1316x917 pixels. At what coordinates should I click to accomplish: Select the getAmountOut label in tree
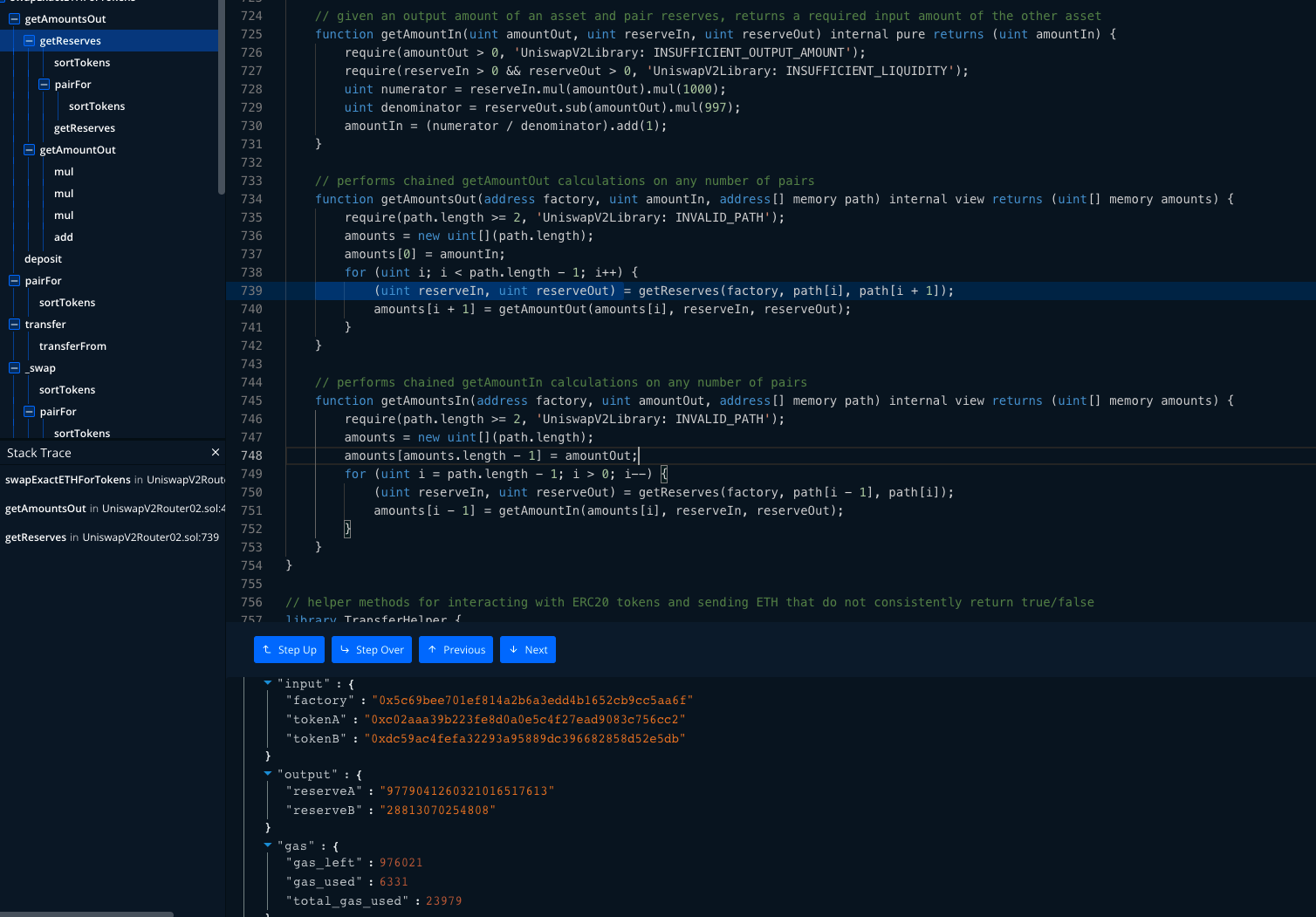[x=78, y=150]
